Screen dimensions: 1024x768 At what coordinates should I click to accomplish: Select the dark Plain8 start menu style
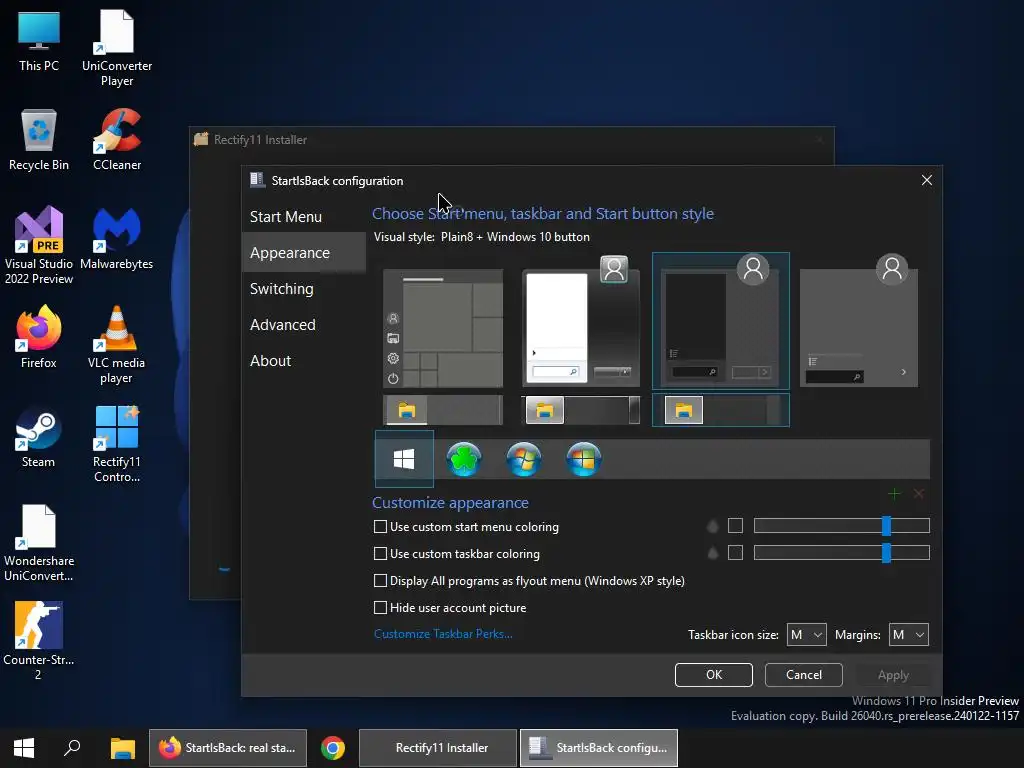pos(721,321)
